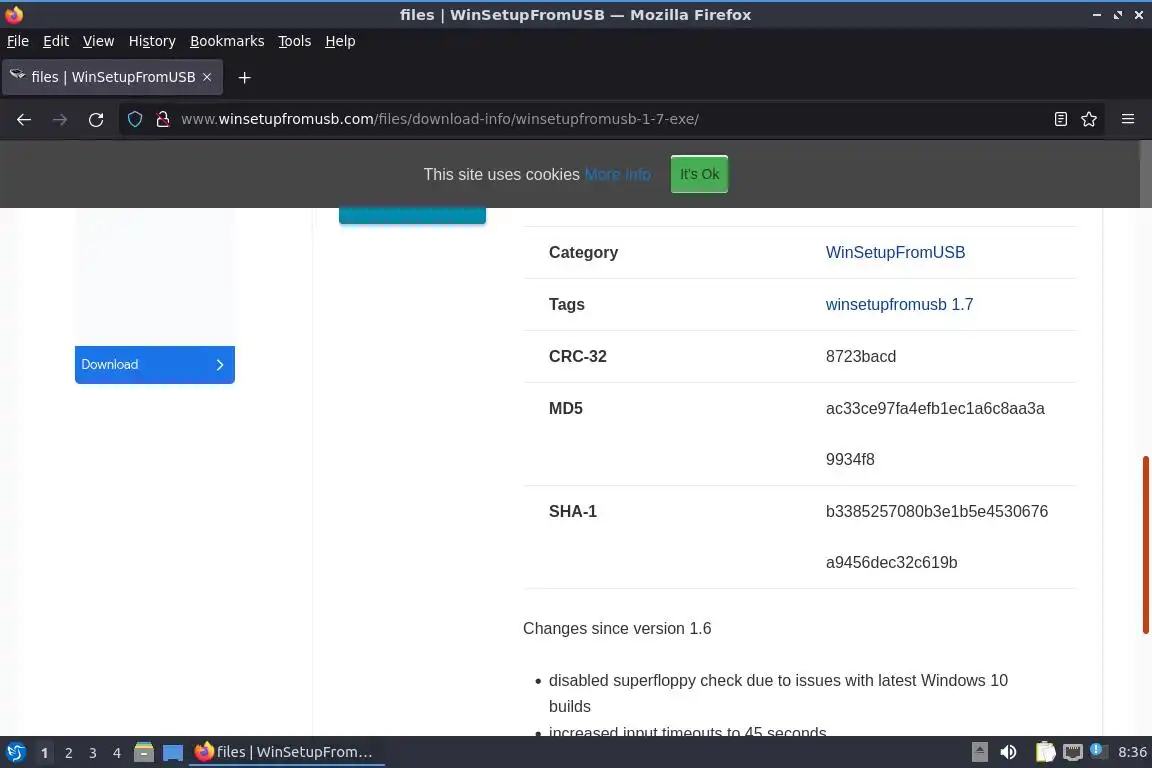This screenshot has width=1152, height=768.
Task: Open the WinSetupFromUSB category link
Action: 895,252
